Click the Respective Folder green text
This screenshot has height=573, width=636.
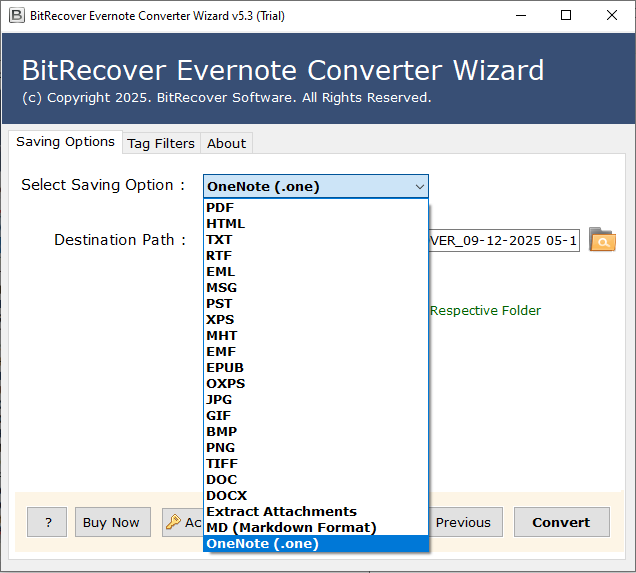pos(485,311)
